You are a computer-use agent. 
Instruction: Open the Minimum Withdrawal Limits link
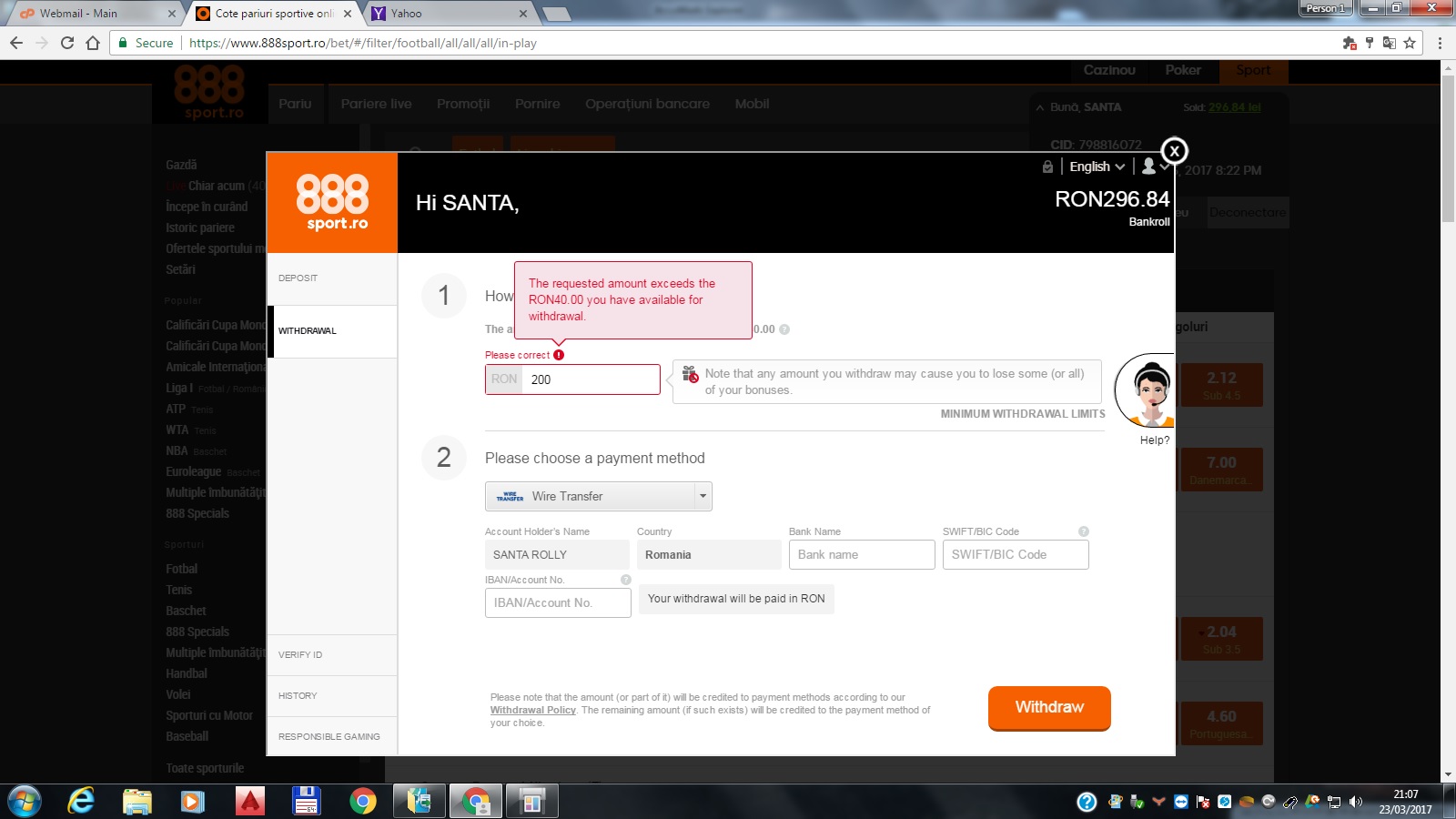coord(1023,414)
